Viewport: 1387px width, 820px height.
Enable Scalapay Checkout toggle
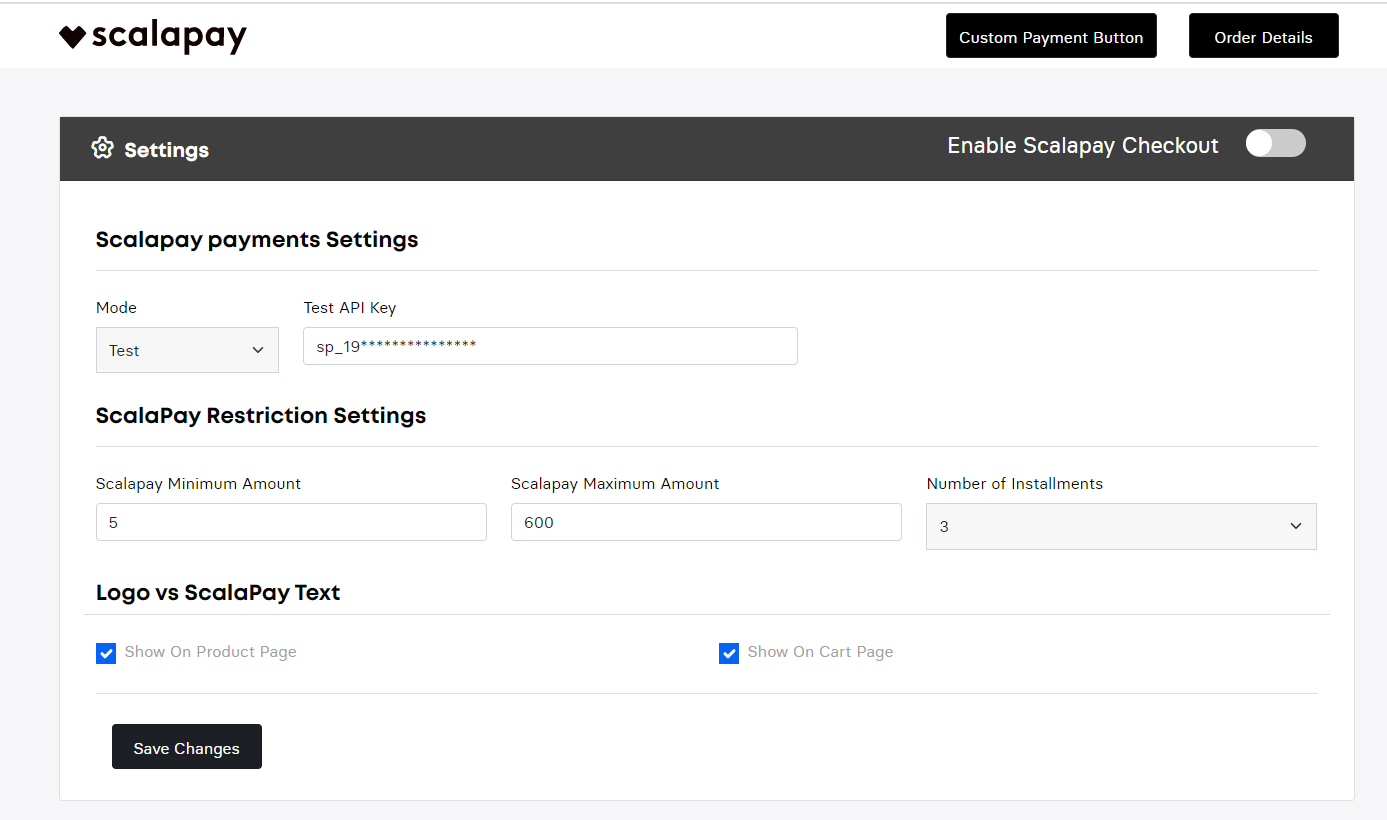1275,144
